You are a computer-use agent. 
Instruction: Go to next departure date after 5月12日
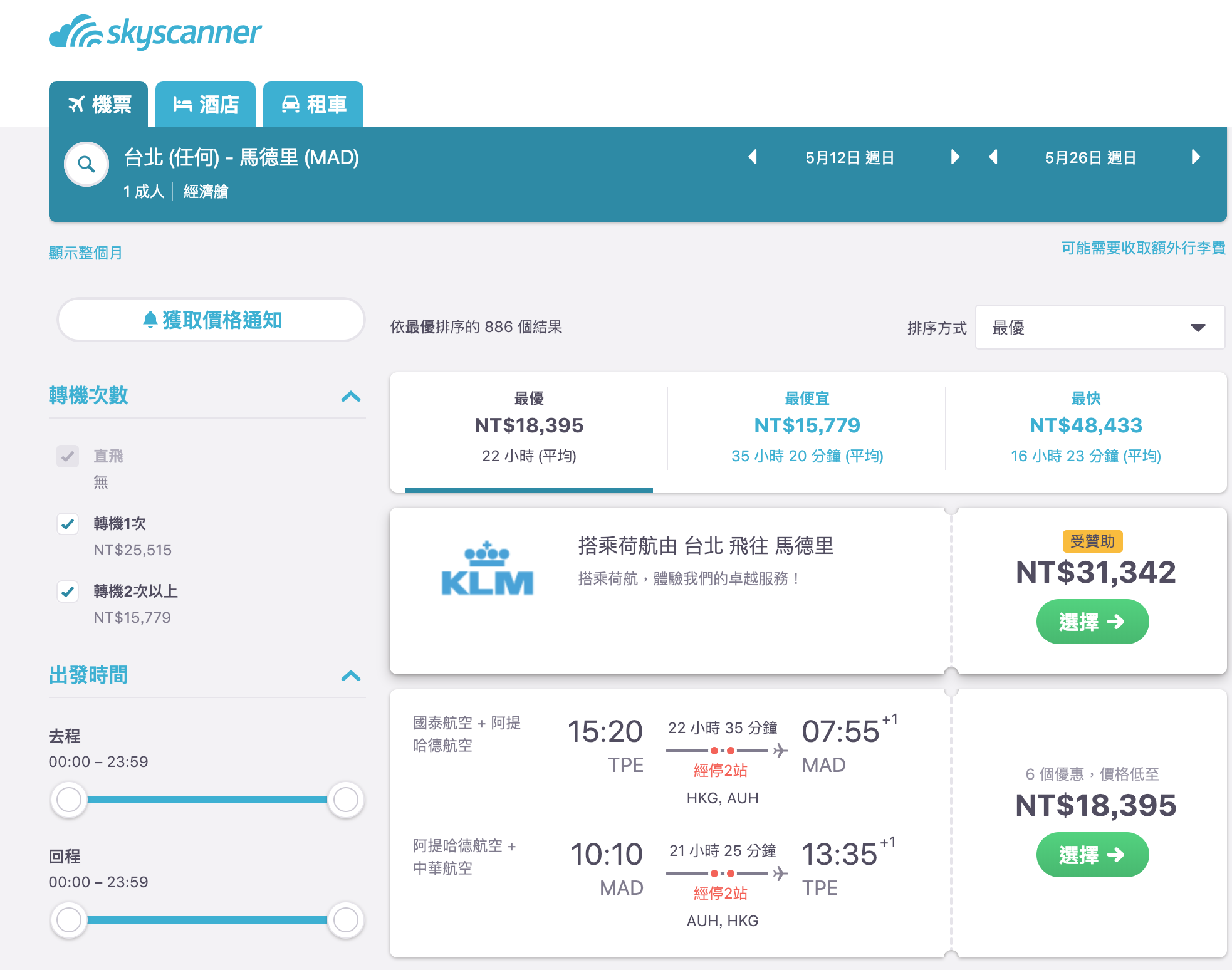coord(954,157)
